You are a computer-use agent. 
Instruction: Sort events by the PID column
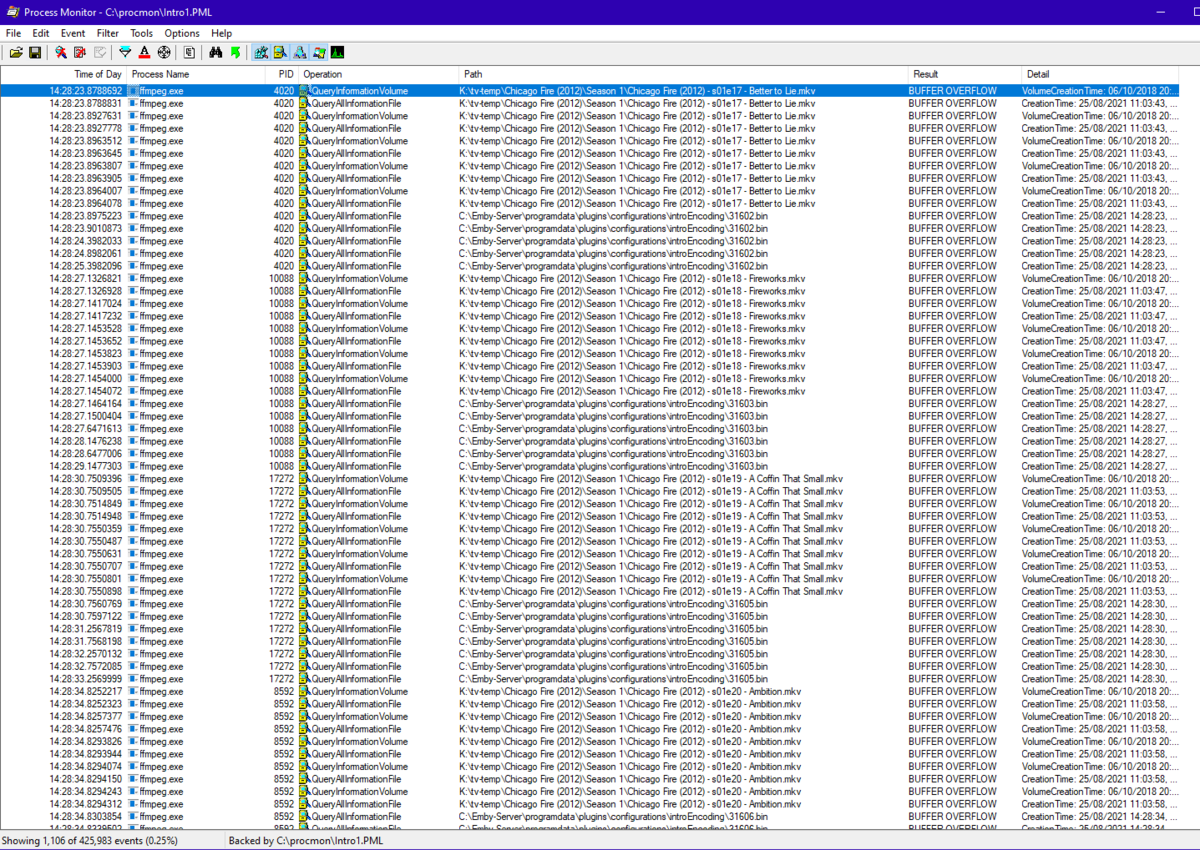tap(285, 73)
